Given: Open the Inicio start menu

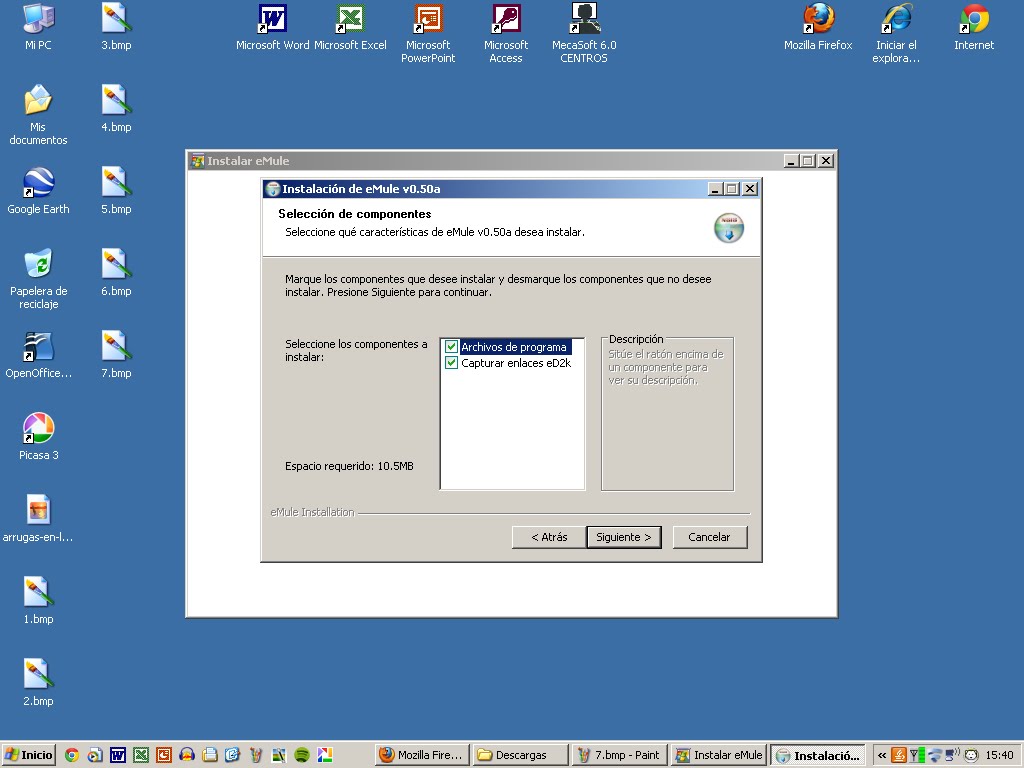Looking at the screenshot, I should (x=28, y=755).
